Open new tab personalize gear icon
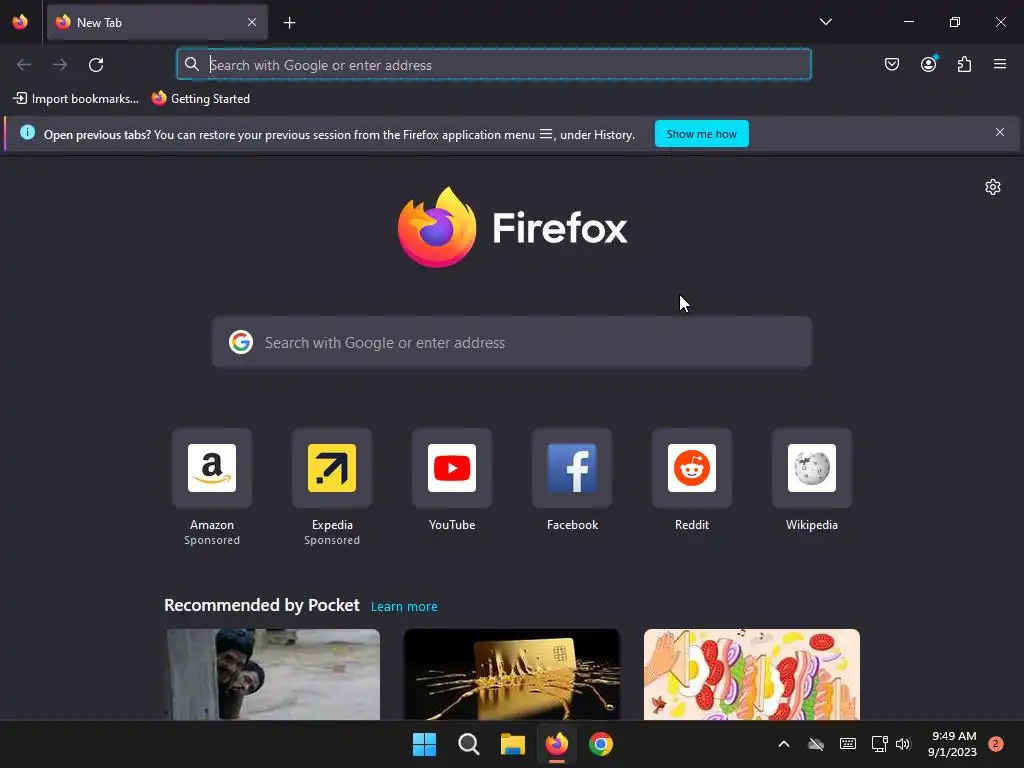This screenshot has height=768, width=1024. (993, 187)
